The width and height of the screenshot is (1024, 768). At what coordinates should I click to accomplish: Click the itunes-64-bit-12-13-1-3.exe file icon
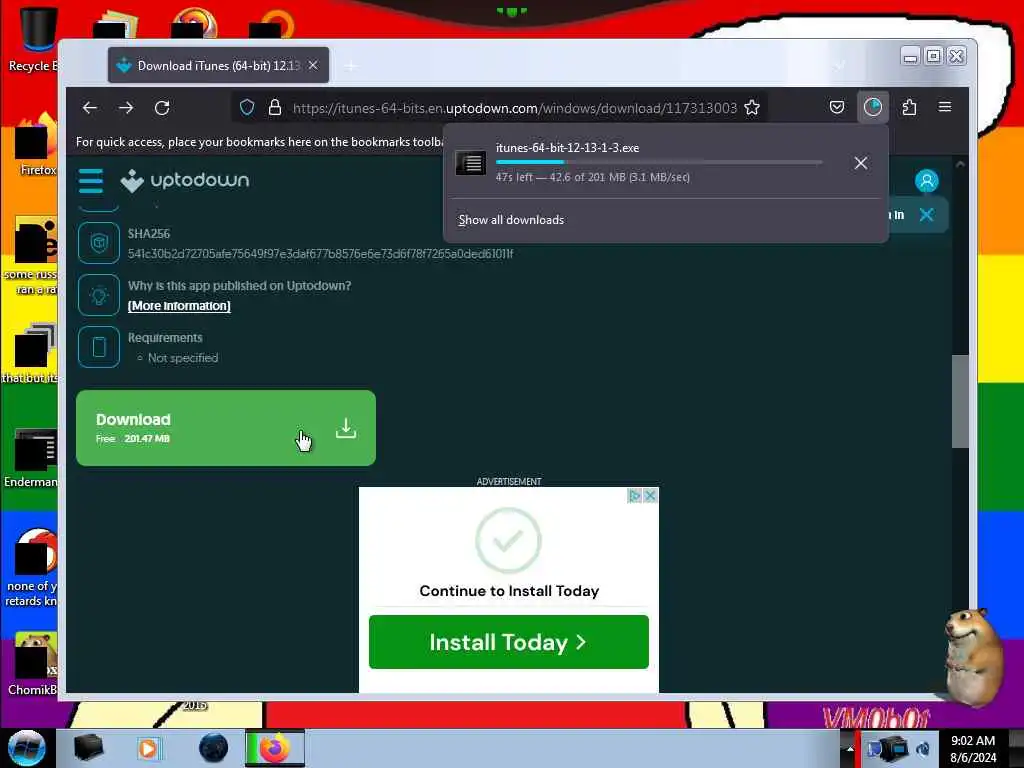(x=471, y=163)
